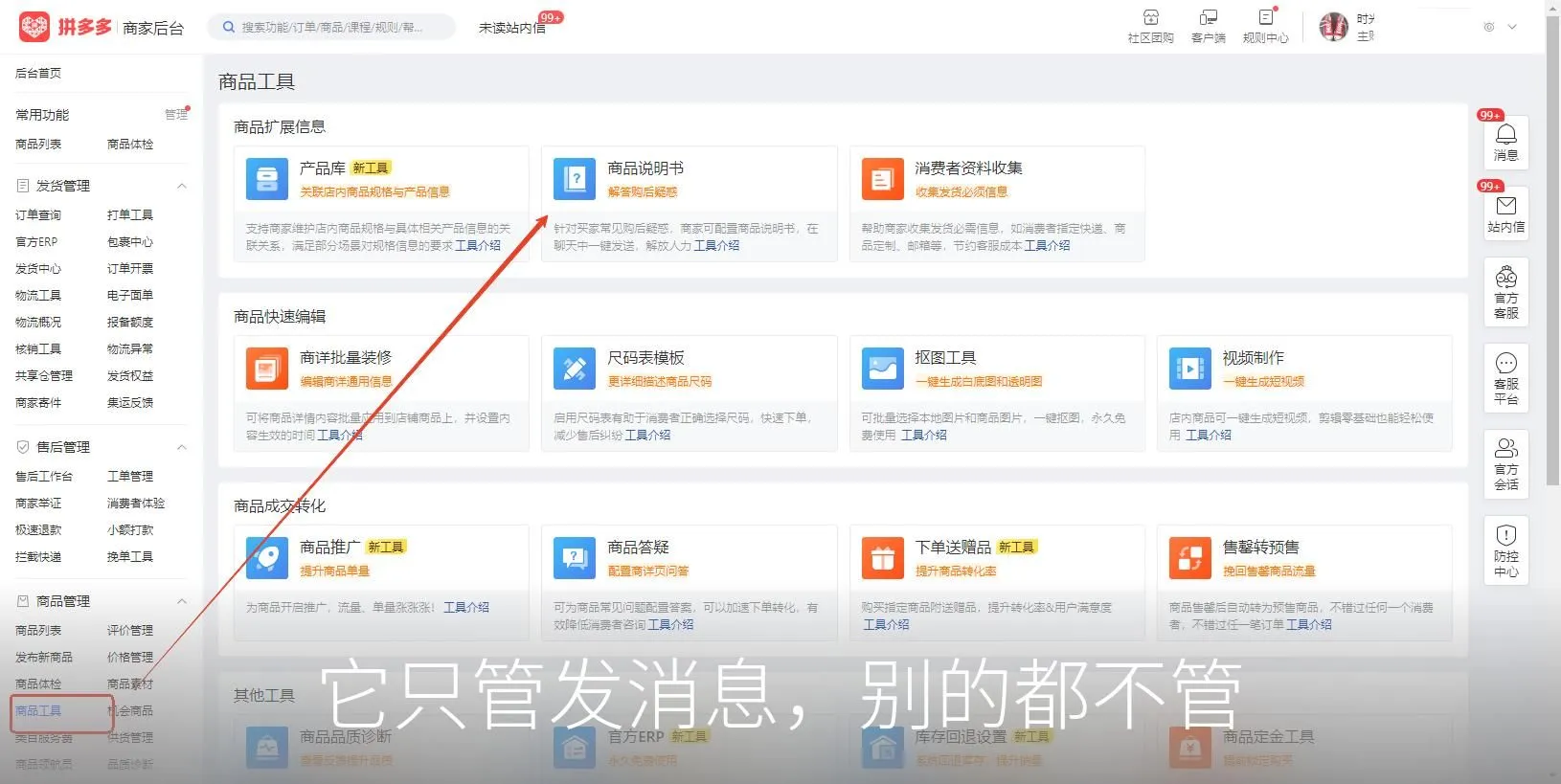1561x784 pixels.
Task: Collapse the 售后管理 sidebar section
Action: point(182,447)
